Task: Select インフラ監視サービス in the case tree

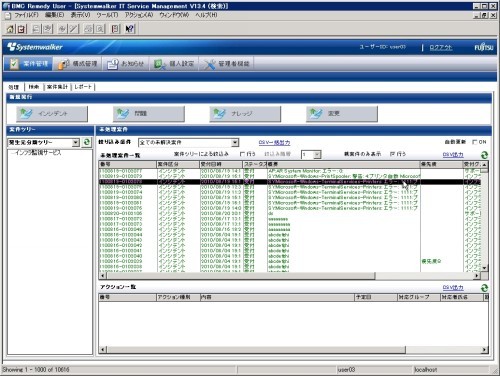Action: pos(38,153)
